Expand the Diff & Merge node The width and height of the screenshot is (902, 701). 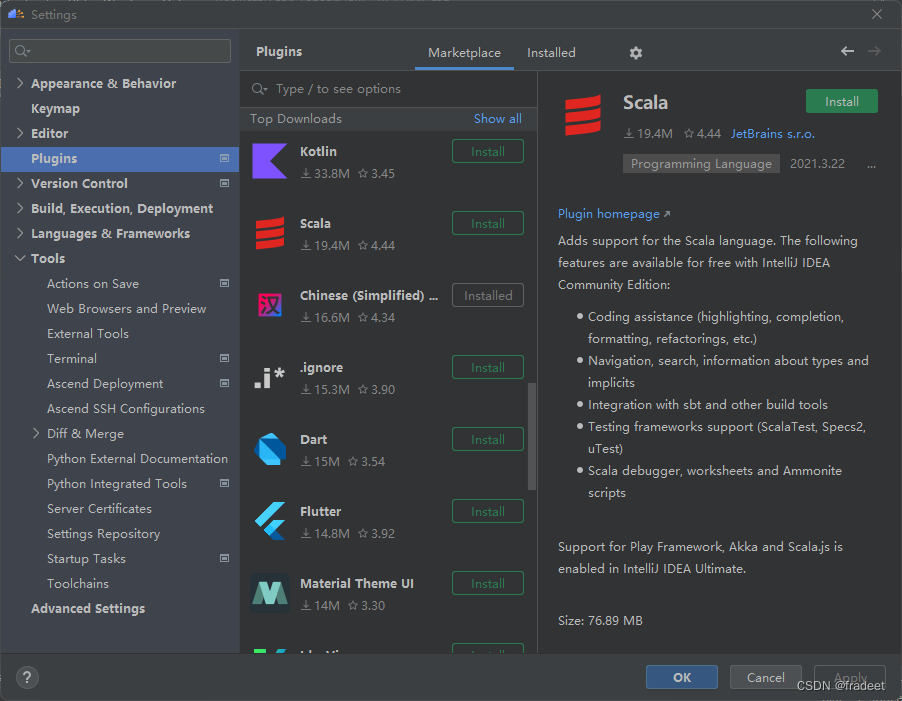pyautogui.click(x=36, y=434)
